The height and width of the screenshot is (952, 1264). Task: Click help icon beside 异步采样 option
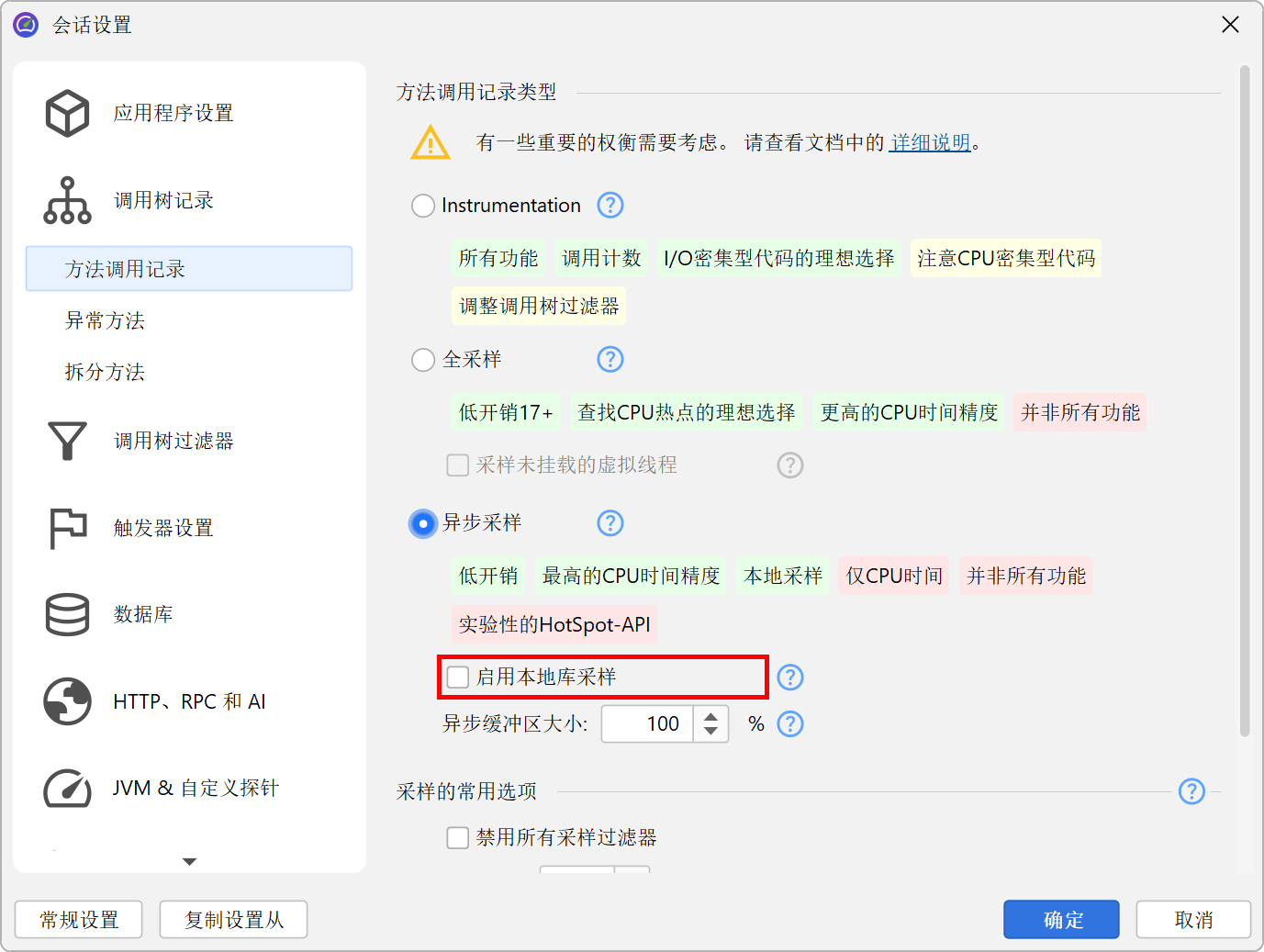point(610,522)
